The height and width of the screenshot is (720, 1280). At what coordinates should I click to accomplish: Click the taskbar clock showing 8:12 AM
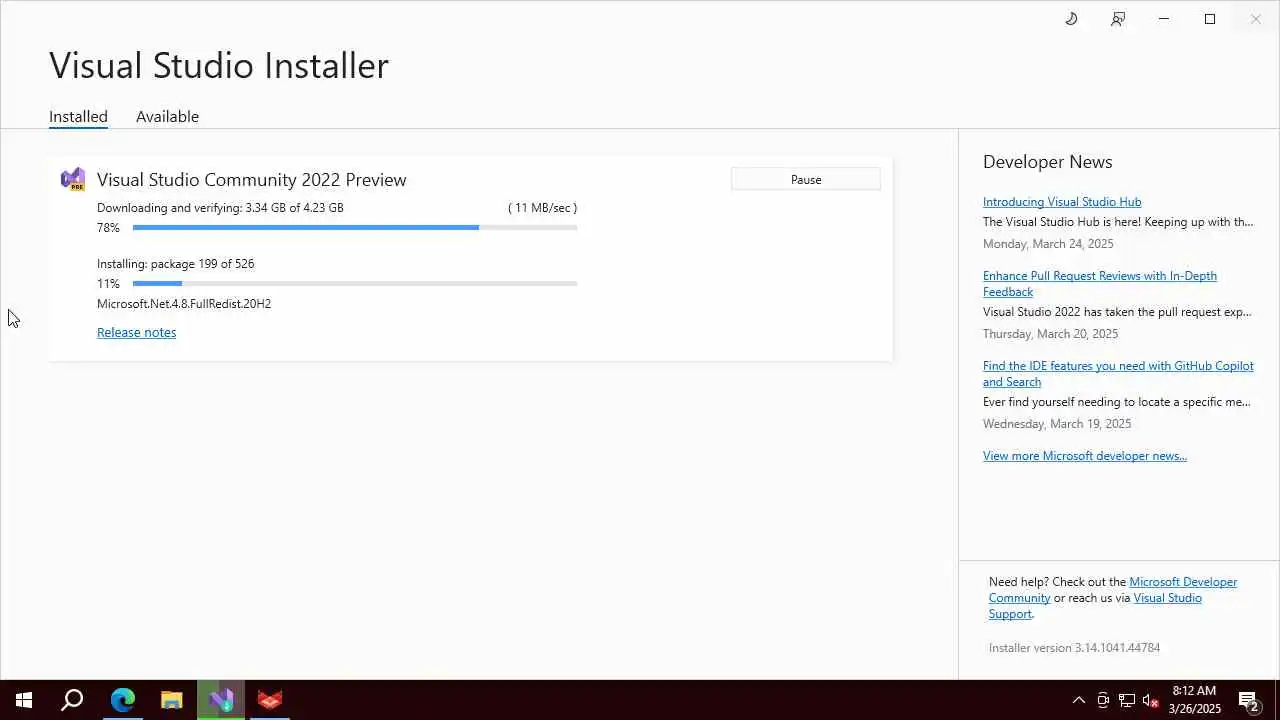(1195, 700)
